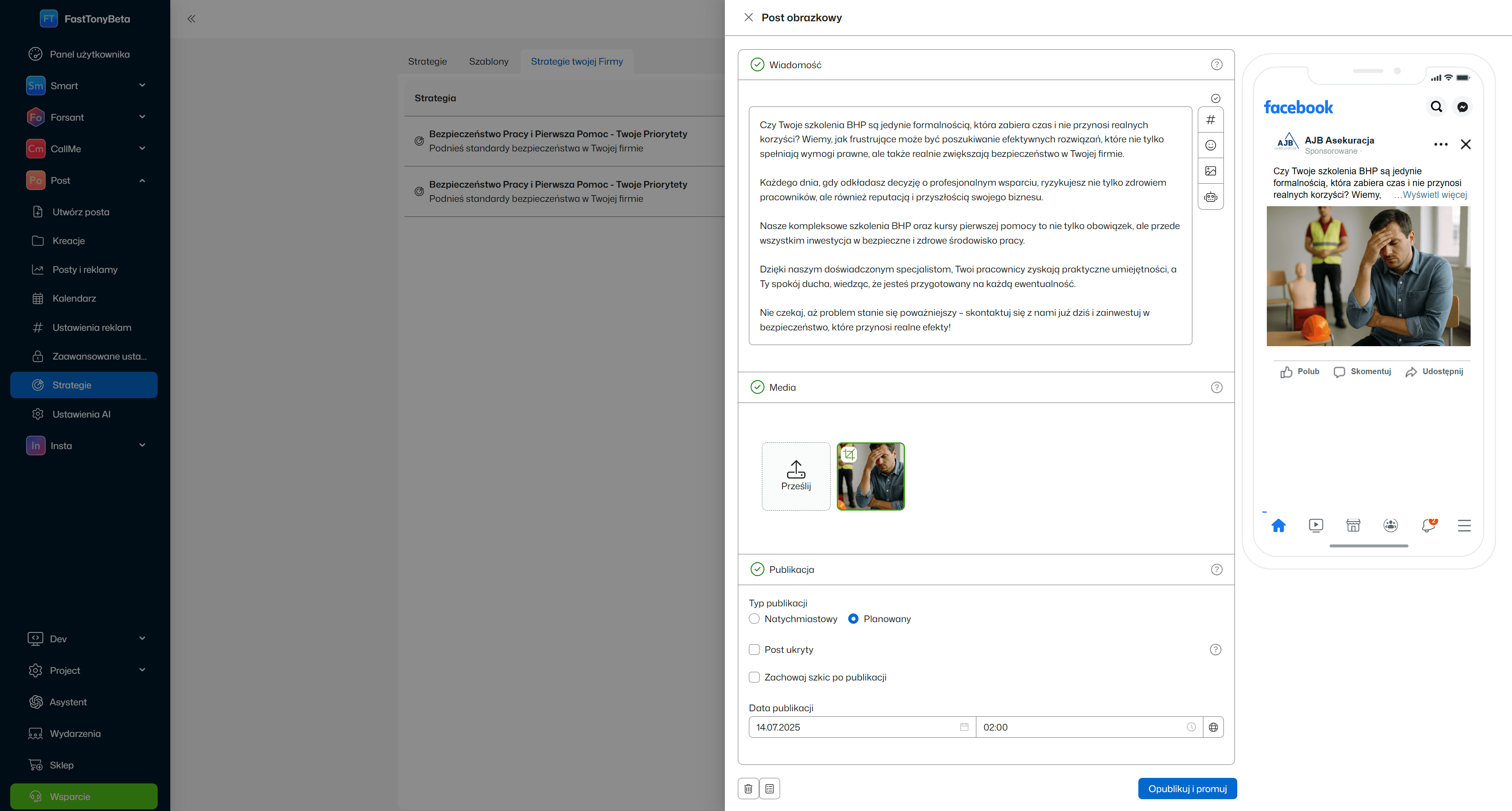
Task: Click the Messenger icon in Facebook preview
Action: (1462, 107)
